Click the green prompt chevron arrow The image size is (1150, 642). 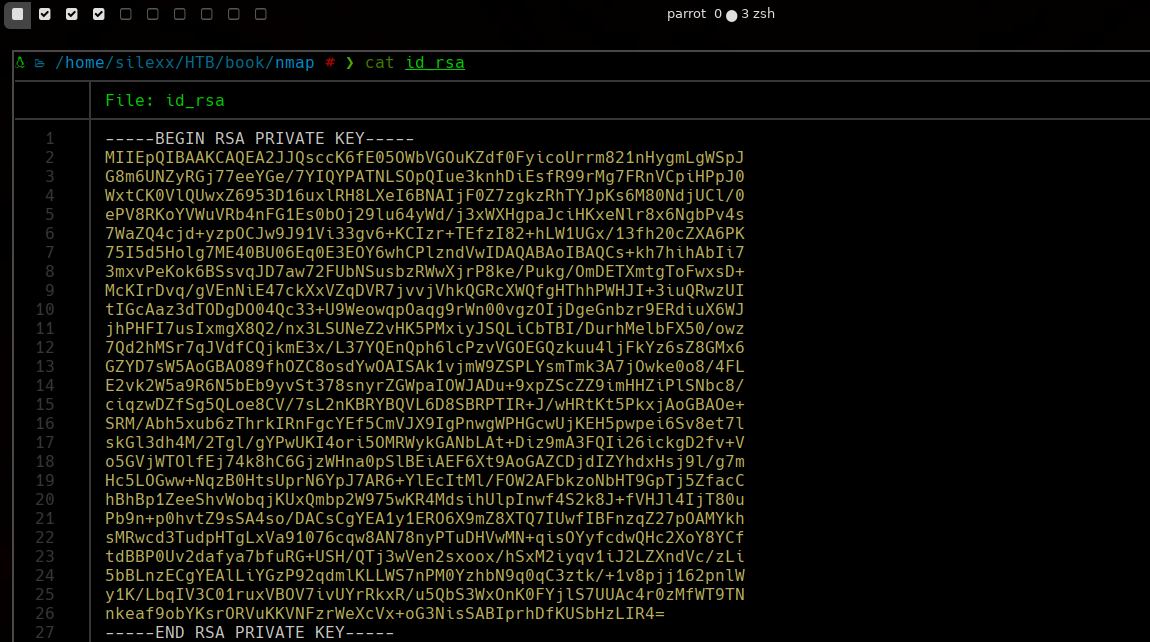[350, 63]
